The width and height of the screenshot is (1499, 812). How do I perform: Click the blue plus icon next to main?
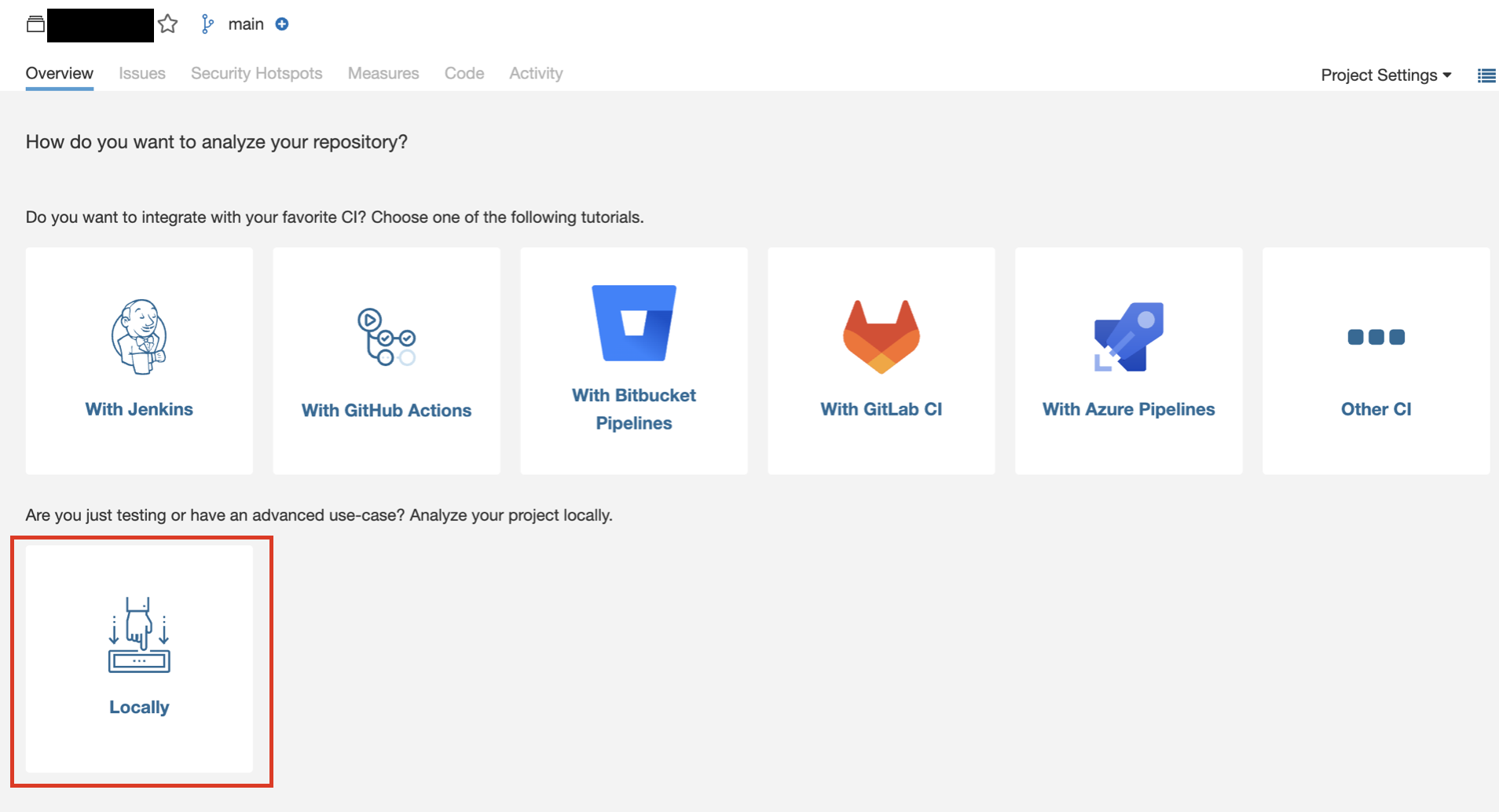pos(282,24)
